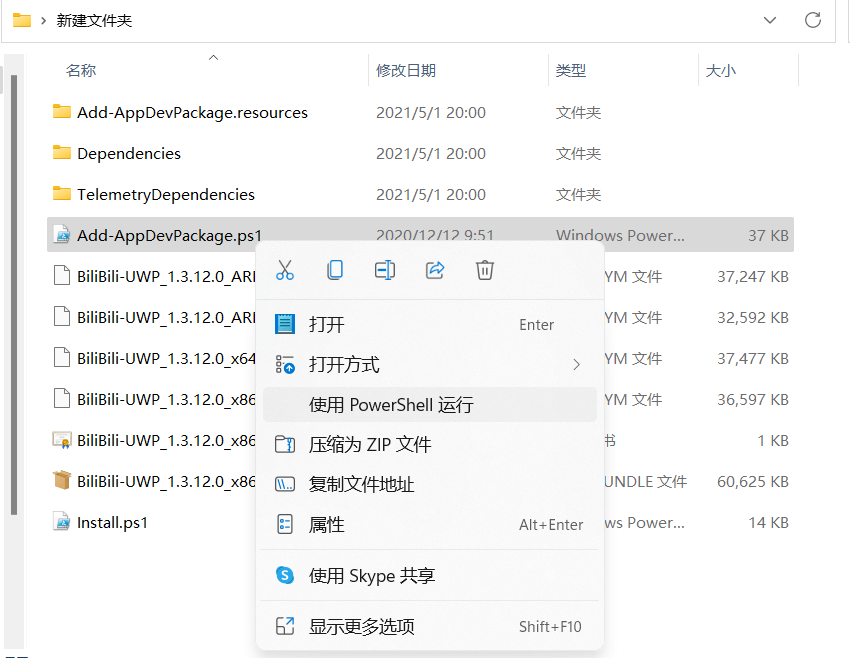850x658 pixels.
Task: Click 新建文件夹 in the address breadcrumb
Action: (94, 21)
